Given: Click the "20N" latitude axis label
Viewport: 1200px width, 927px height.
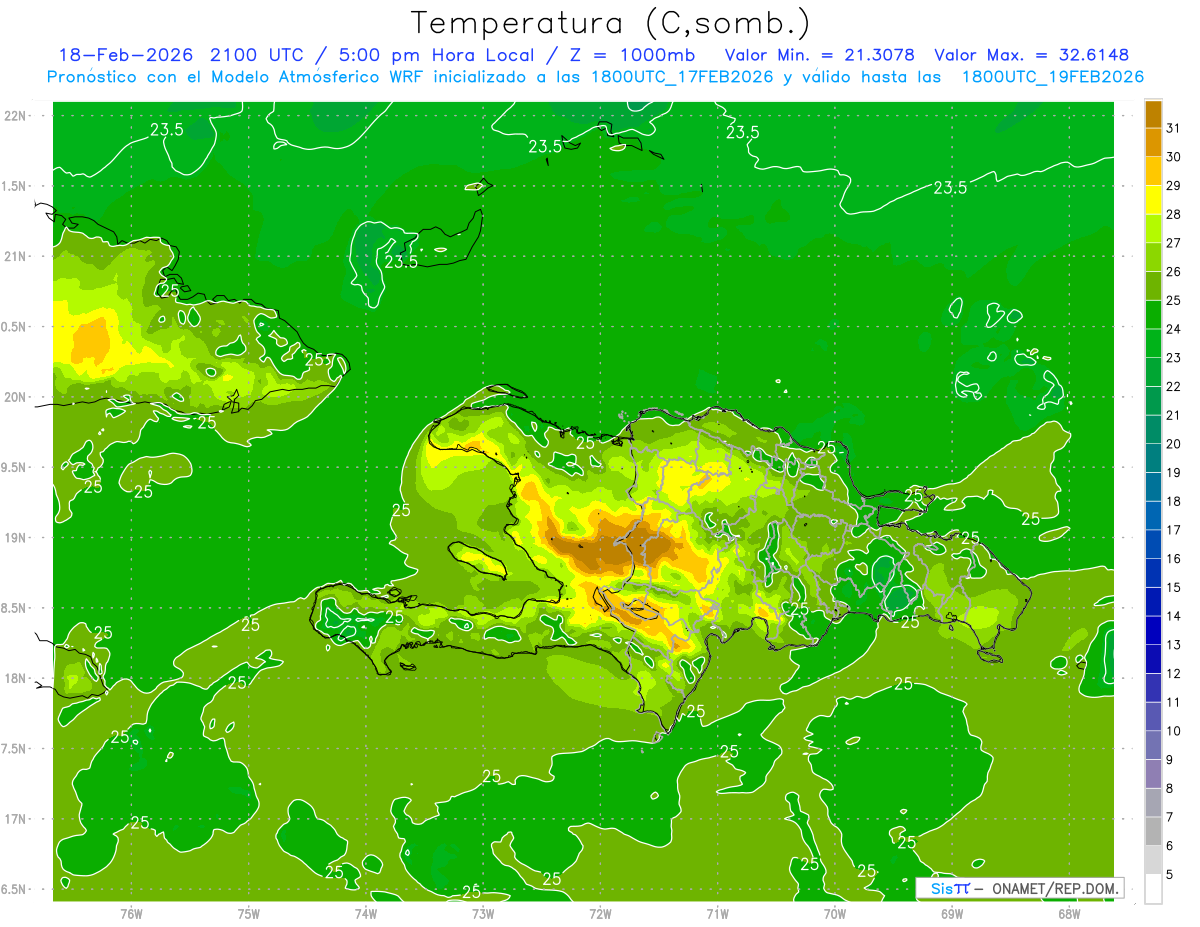Looking at the screenshot, I should click(x=16, y=397).
